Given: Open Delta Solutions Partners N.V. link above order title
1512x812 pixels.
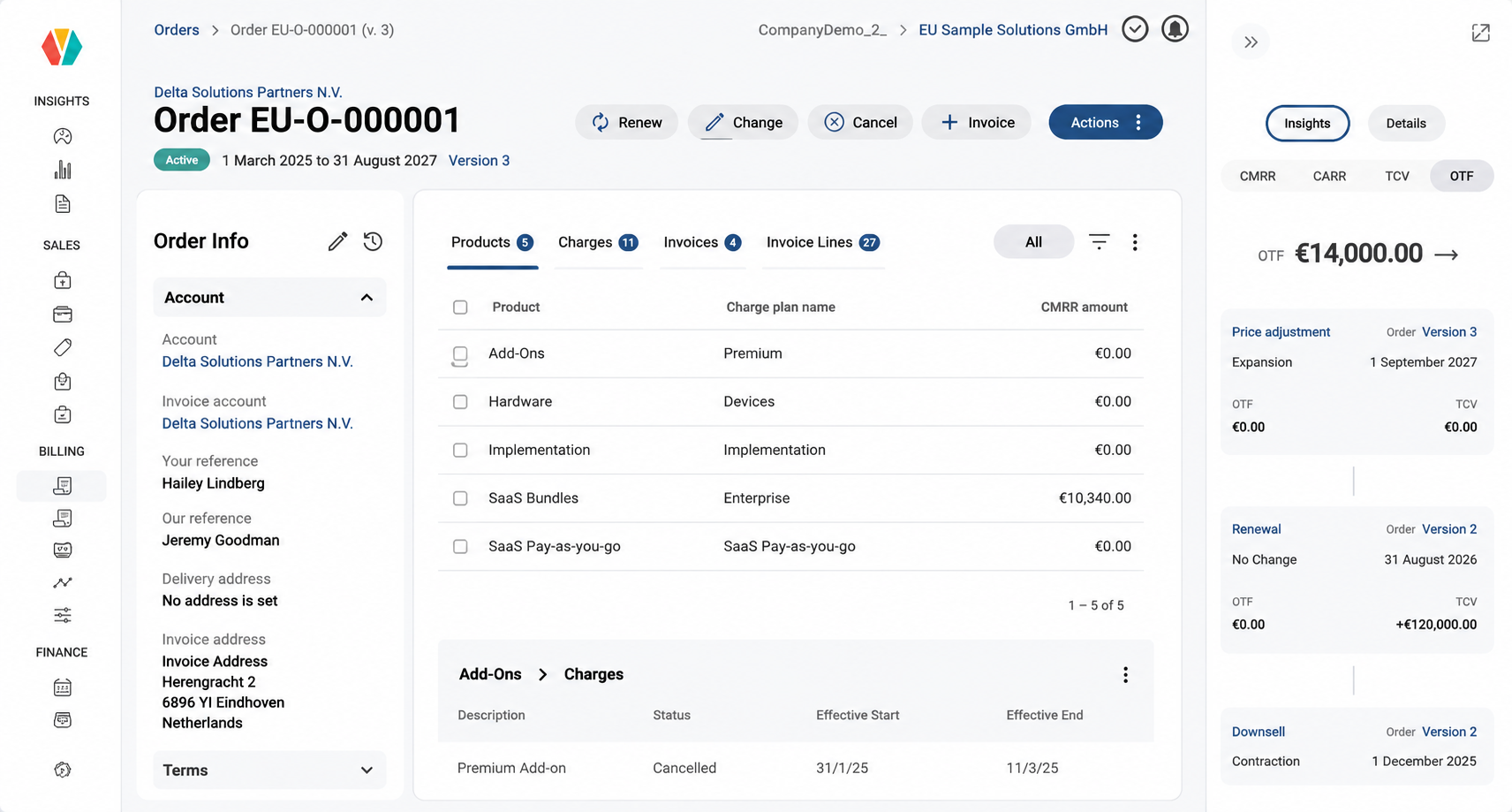Looking at the screenshot, I should tap(248, 92).
